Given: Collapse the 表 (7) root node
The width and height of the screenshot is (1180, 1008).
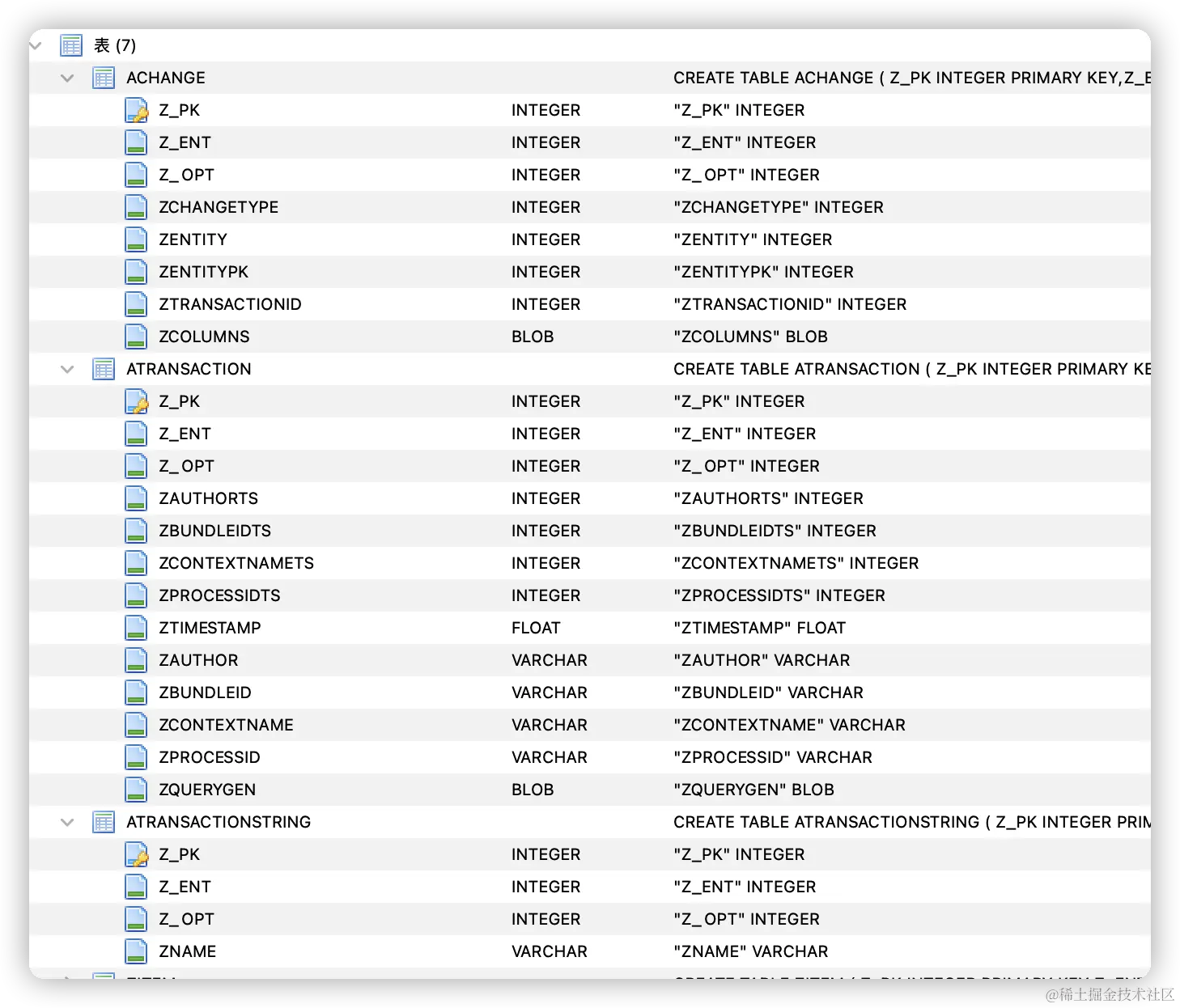Looking at the screenshot, I should (x=34, y=44).
